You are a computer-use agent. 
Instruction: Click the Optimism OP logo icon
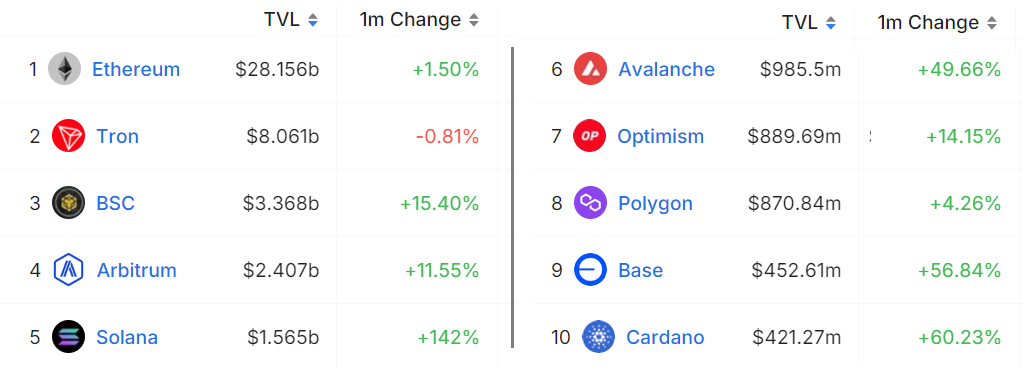click(x=589, y=136)
